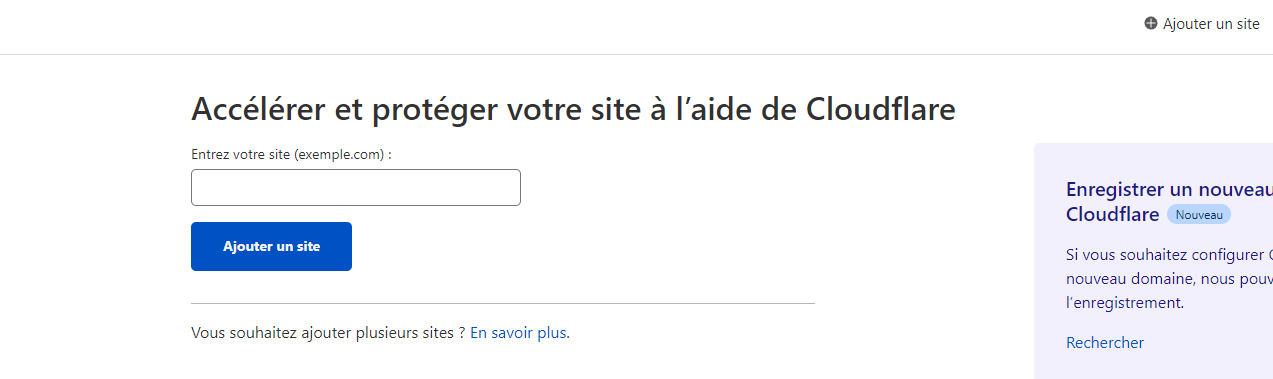Open the "En savoir plus" link
1273x379 pixels.
coord(518,332)
